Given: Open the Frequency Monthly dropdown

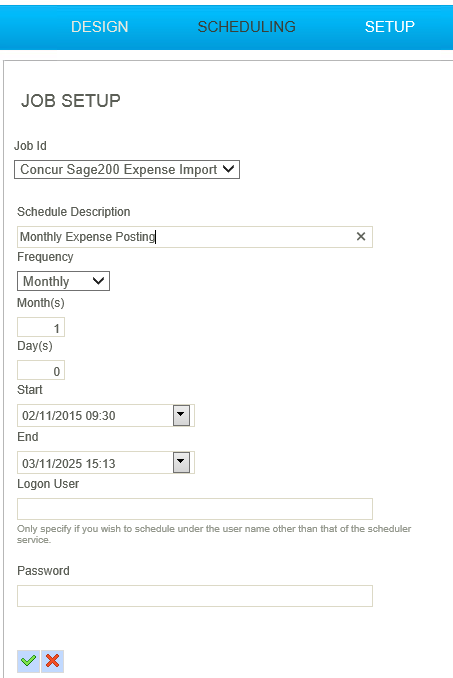Looking at the screenshot, I should tap(63, 281).
